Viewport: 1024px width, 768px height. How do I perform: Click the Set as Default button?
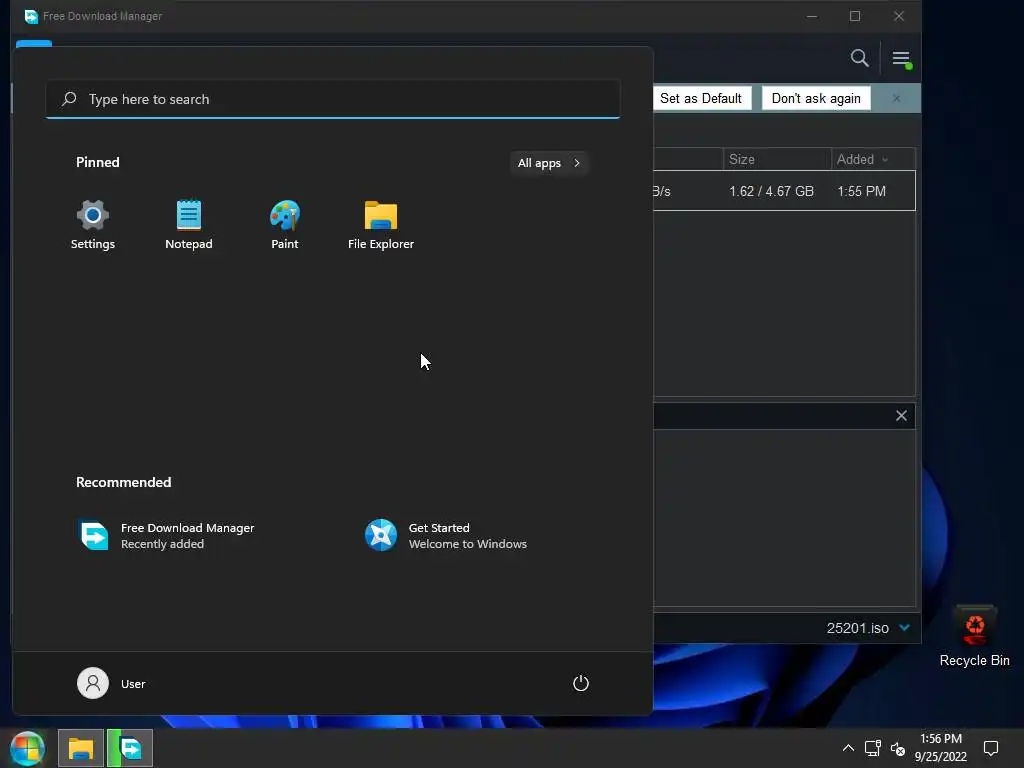tap(701, 99)
